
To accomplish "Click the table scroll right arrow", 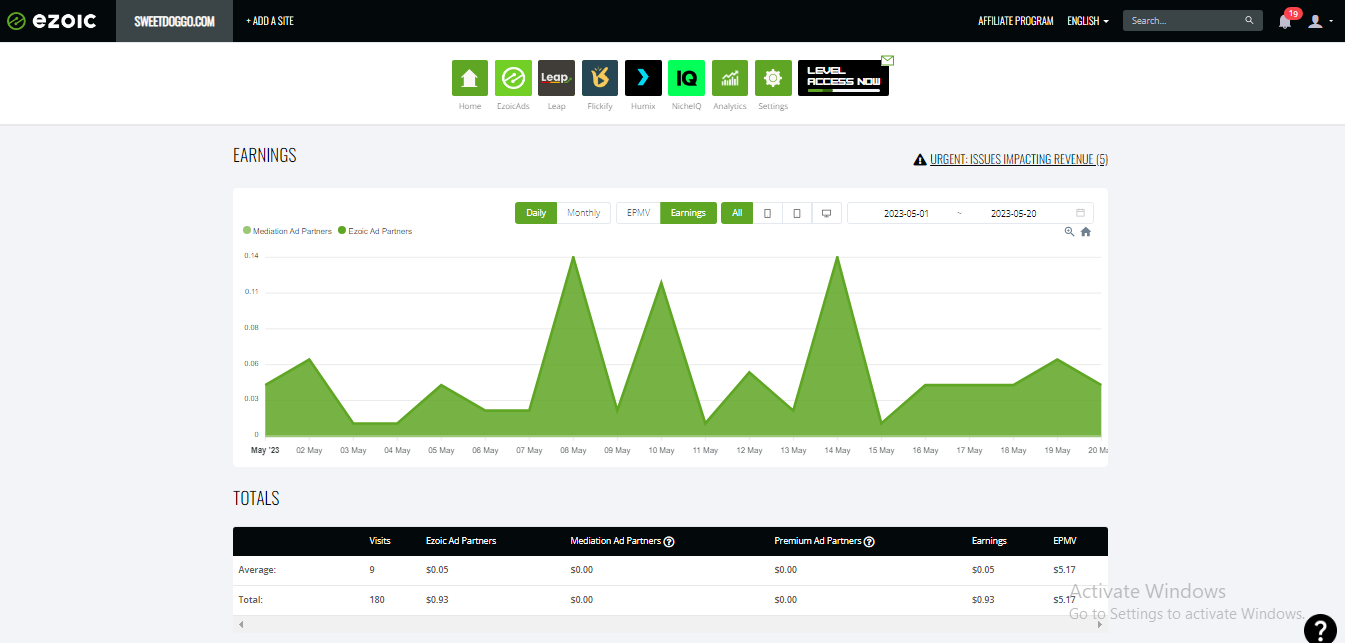I will coord(1101,624).
